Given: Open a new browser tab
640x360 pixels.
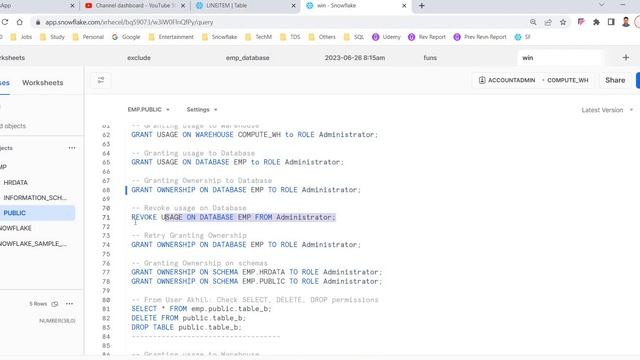Looking at the screenshot, I should [422, 6].
